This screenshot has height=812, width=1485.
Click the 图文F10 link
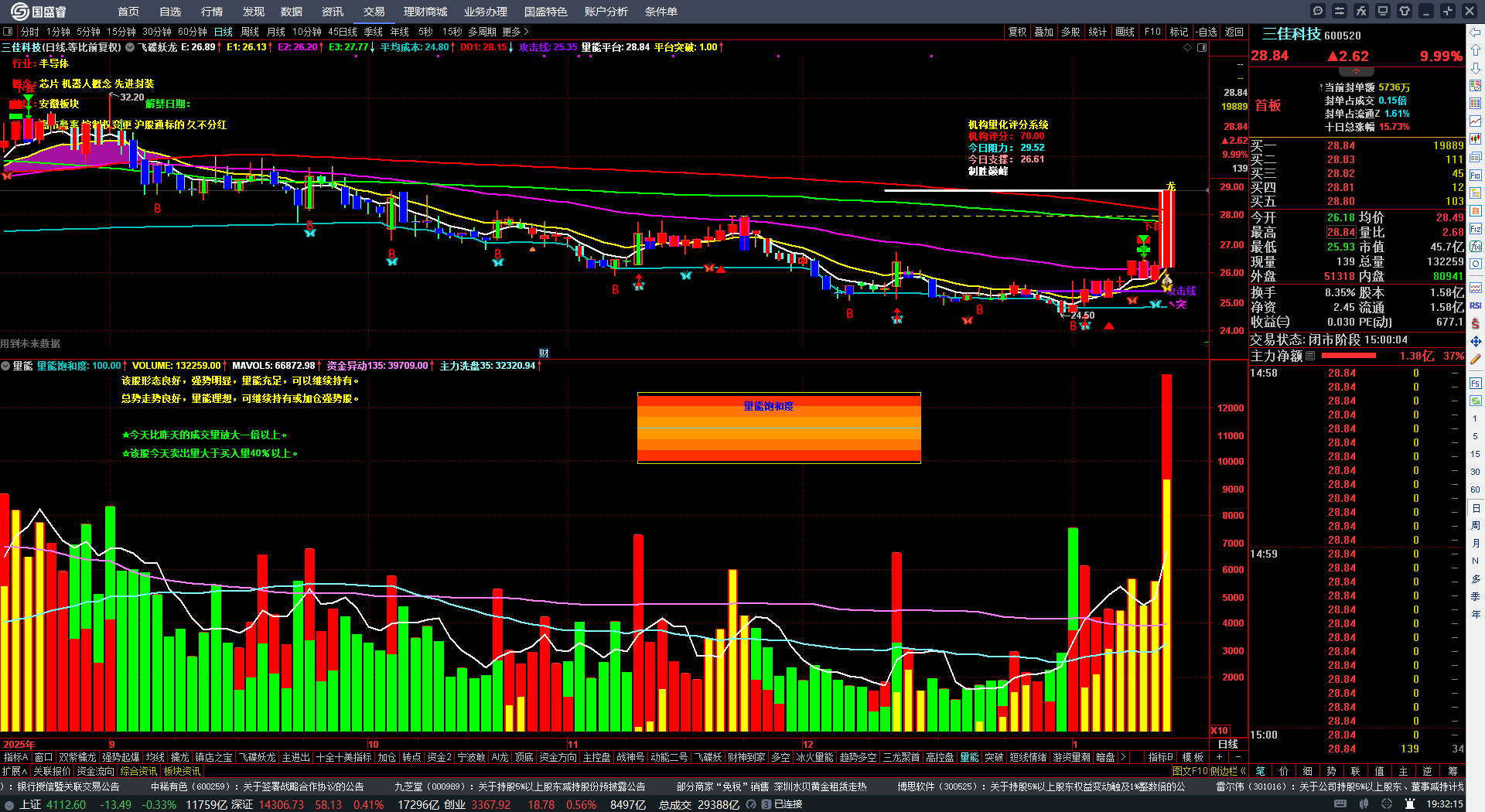[1191, 771]
